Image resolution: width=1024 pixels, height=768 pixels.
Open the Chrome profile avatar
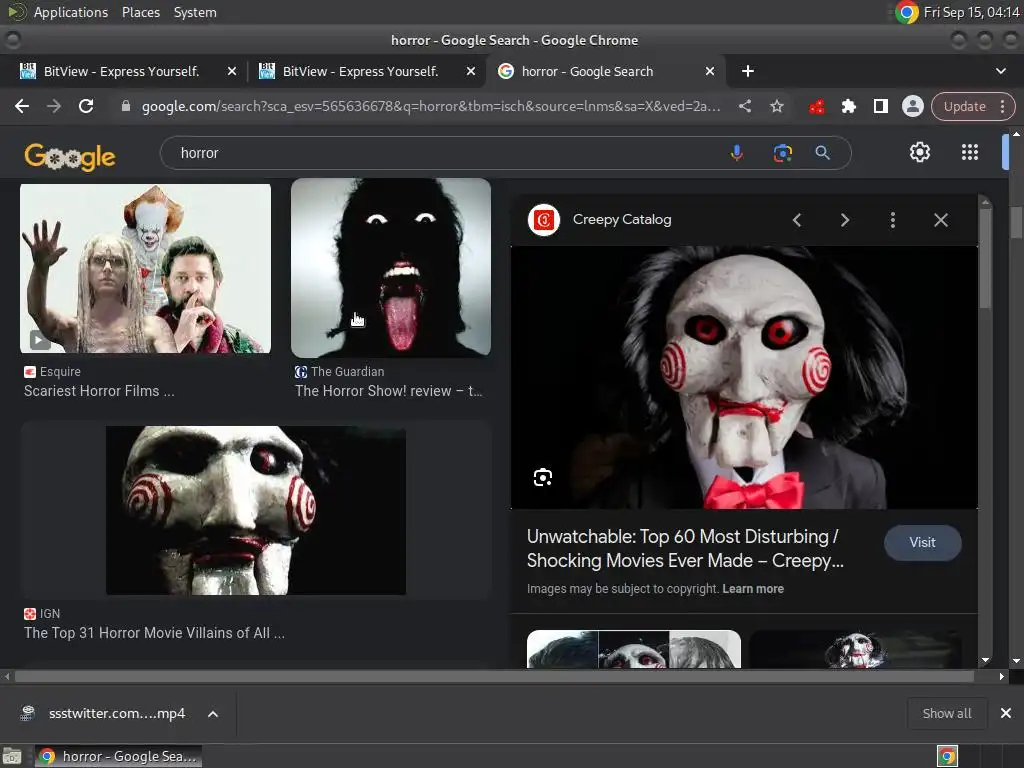(x=912, y=106)
